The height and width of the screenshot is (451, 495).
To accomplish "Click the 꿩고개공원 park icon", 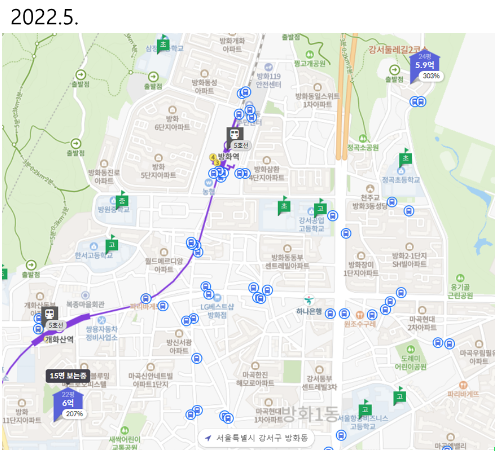I will point(310,54).
